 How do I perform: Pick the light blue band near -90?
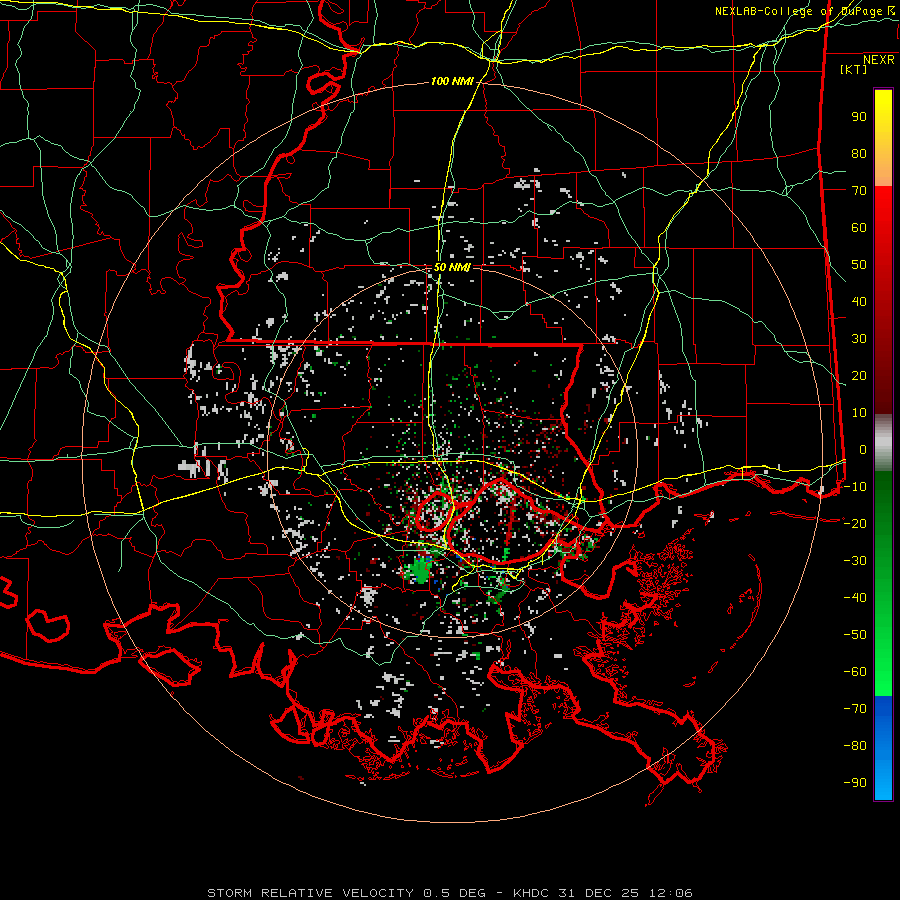883,781
